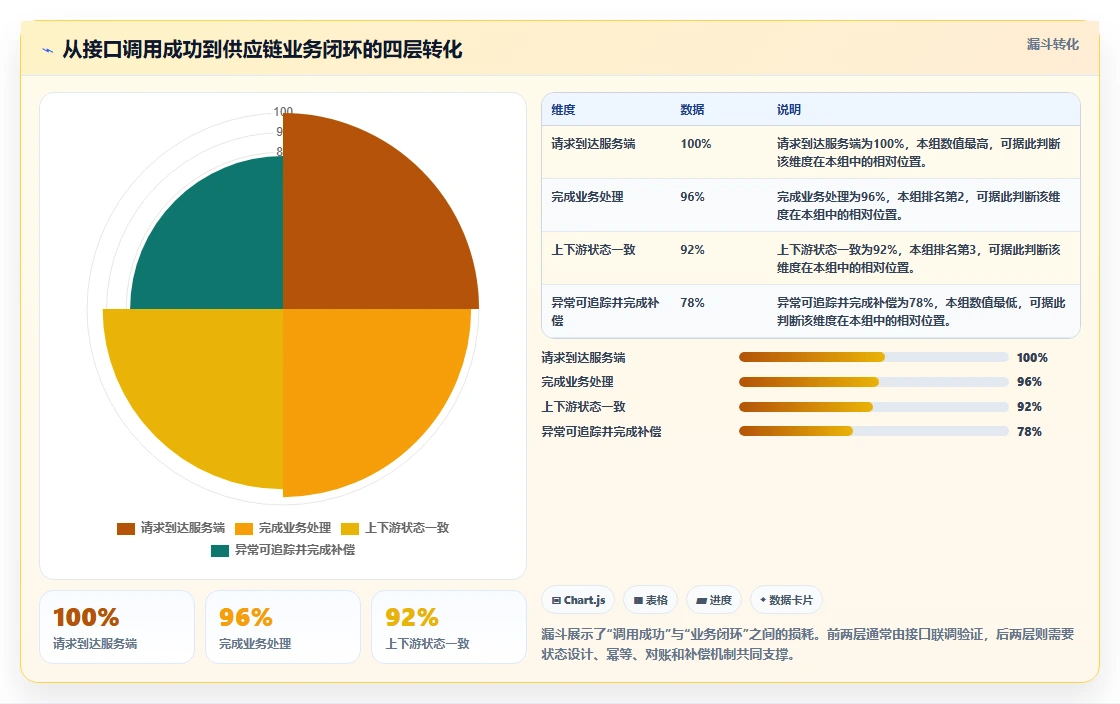Image resolution: width=1120 pixels, height=704 pixels.
Task: Click progress label 完成业务处理
Action: 577,382
